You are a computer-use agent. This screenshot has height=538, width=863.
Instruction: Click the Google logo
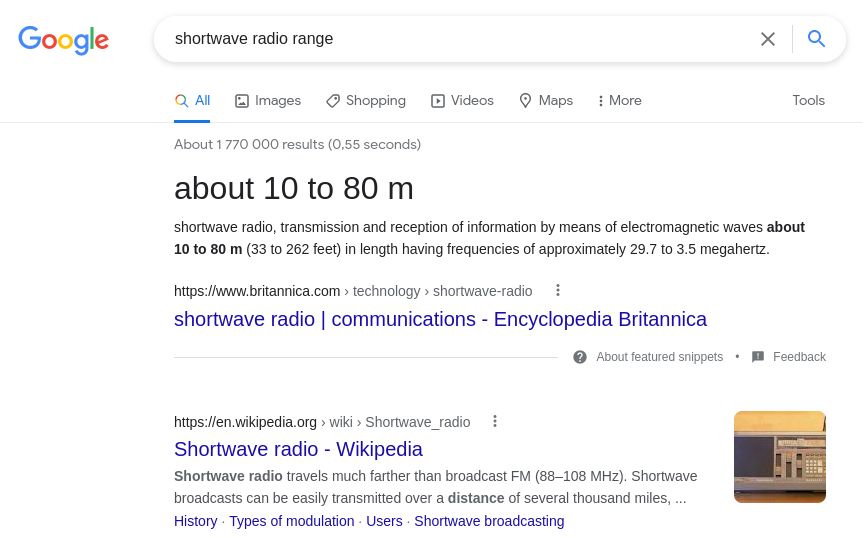(x=63, y=40)
